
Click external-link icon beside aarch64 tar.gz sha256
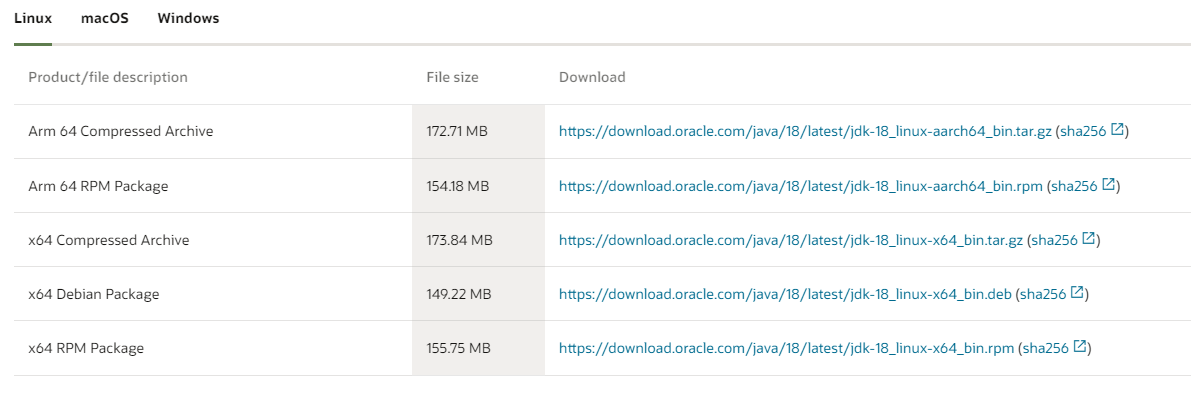click(1118, 130)
